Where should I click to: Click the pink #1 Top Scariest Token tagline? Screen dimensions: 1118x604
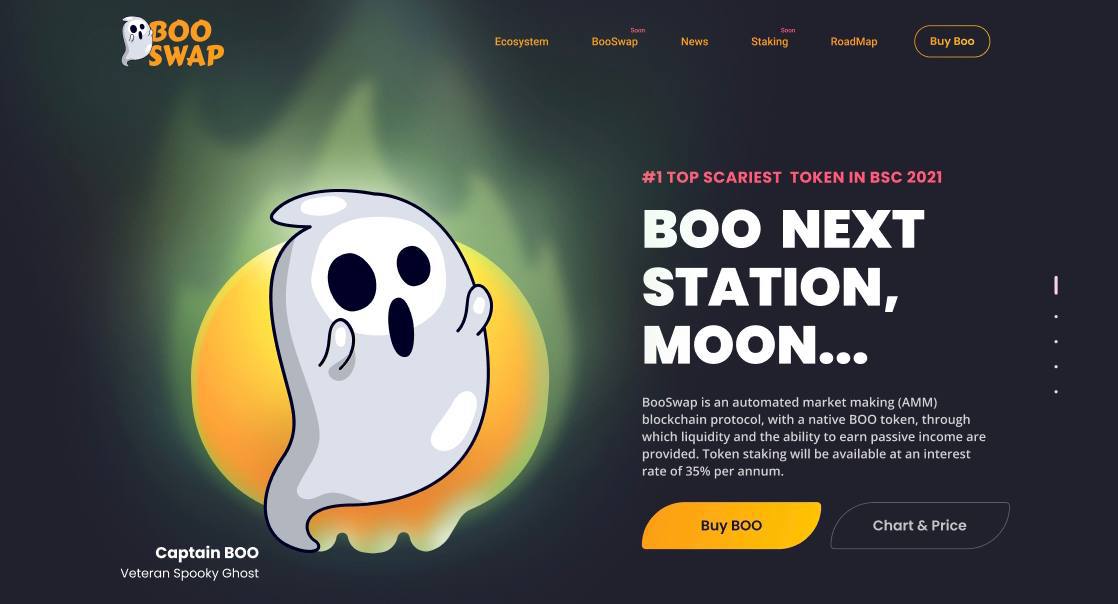792,177
